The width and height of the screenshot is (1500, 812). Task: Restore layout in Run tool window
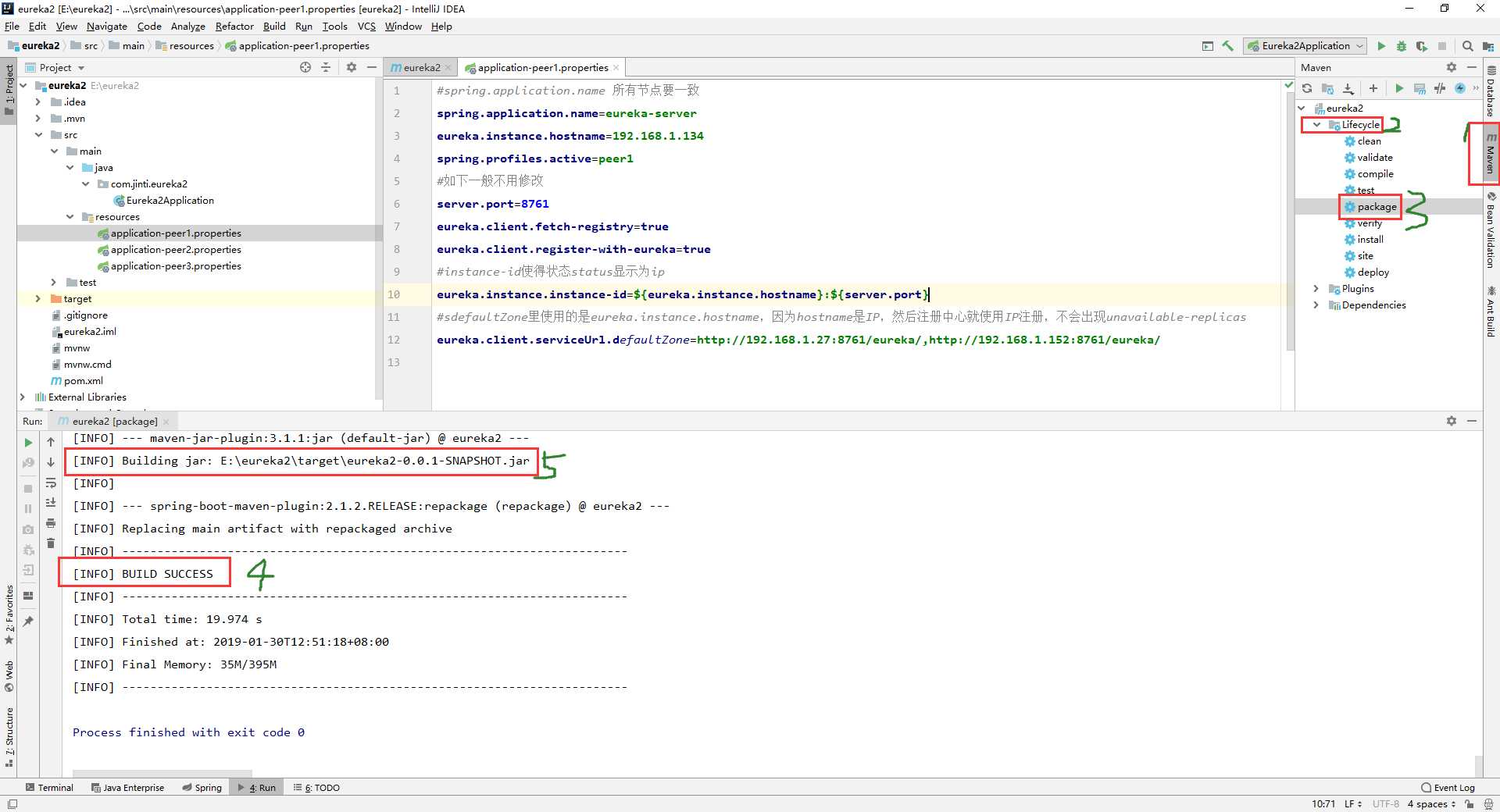29,595
